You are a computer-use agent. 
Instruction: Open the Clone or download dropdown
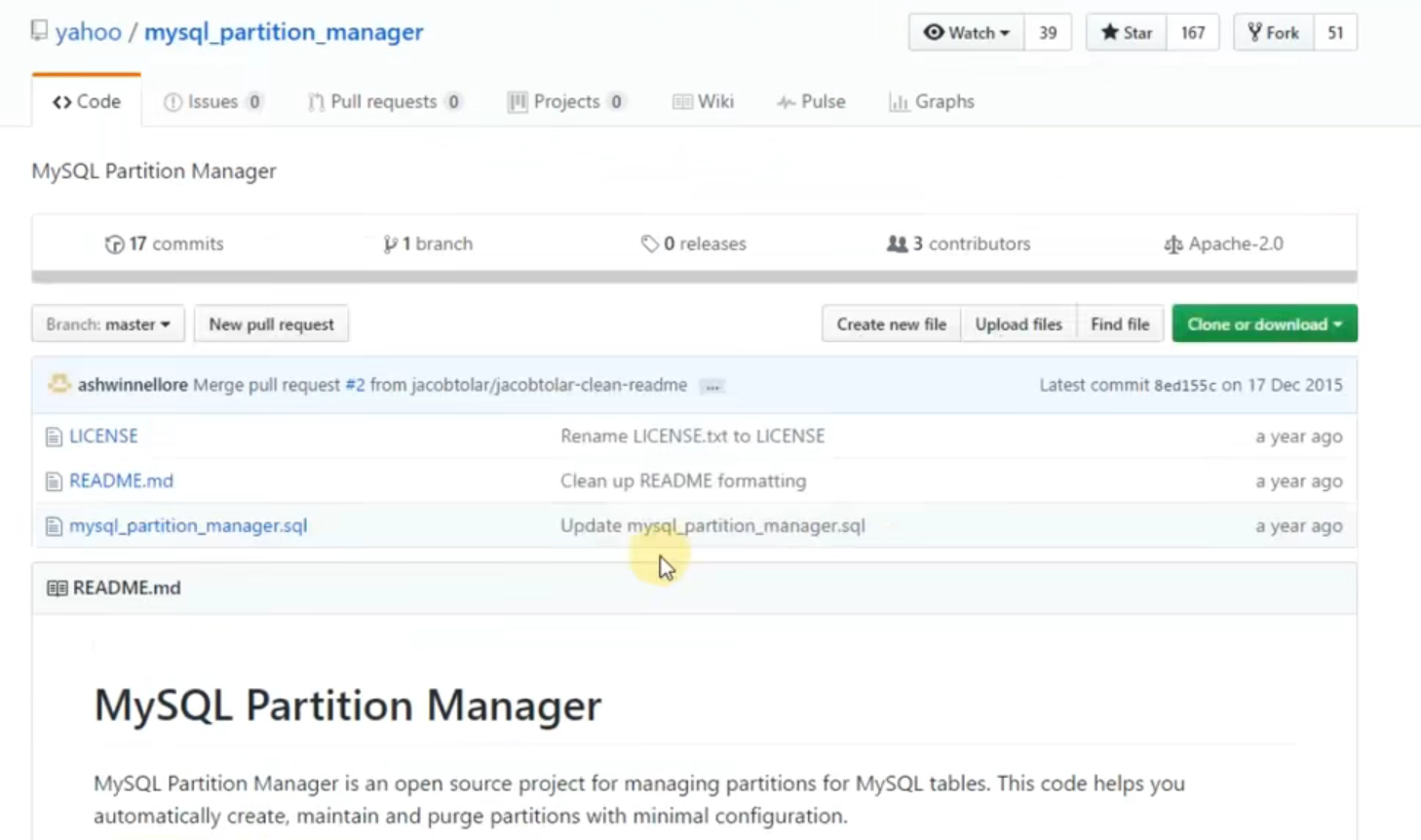[1264, 325]
